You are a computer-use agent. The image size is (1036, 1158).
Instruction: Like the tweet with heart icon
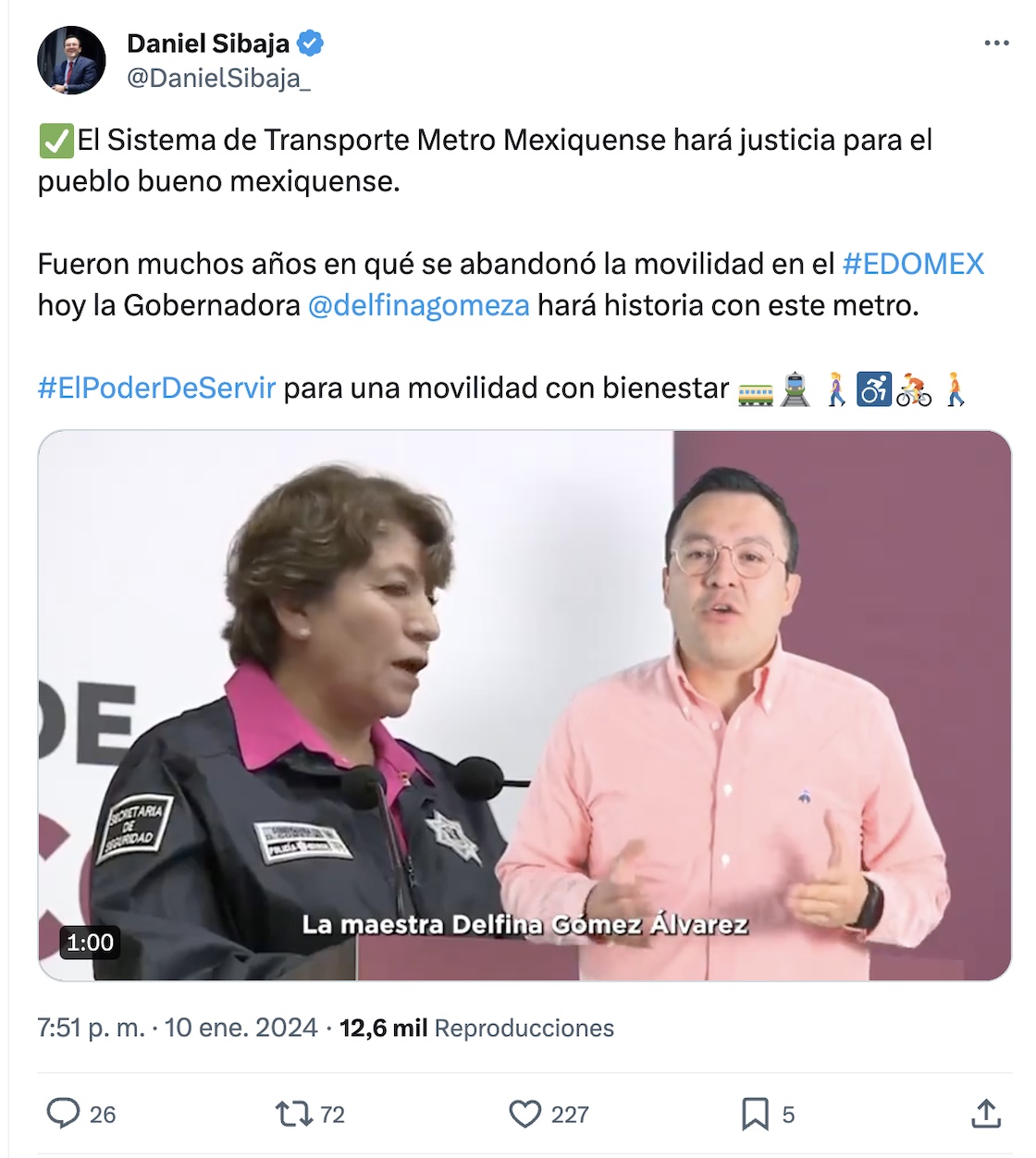(x=524, y=1114)
